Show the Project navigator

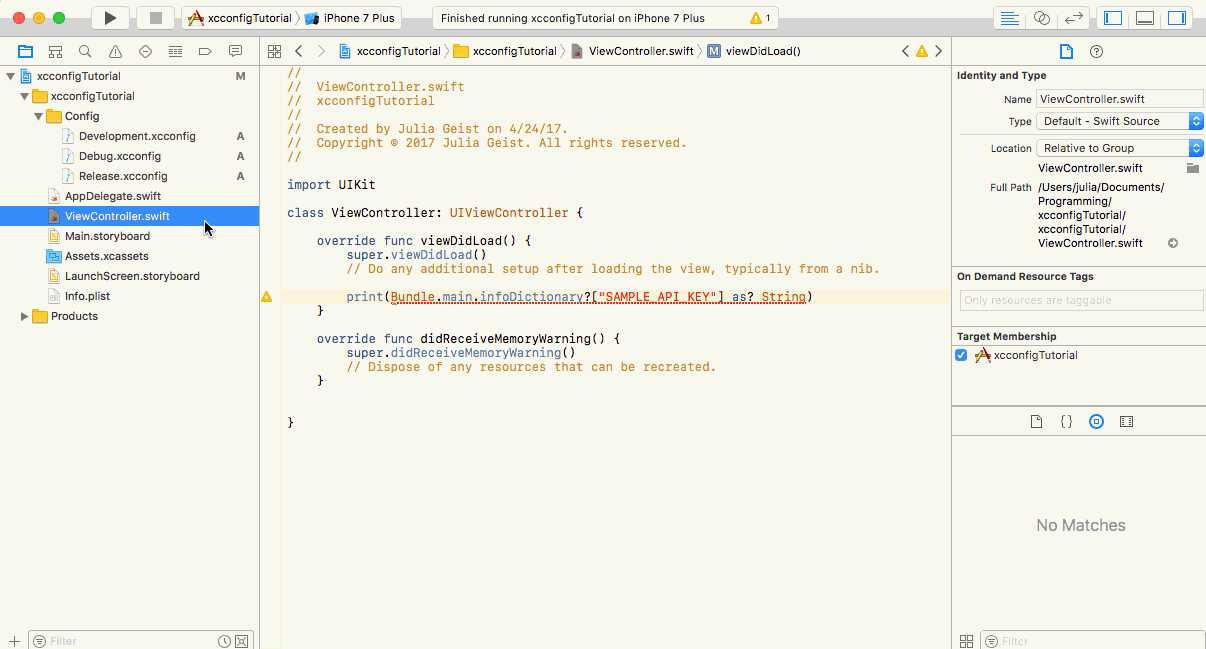pyautogui.click(x=25, y=51)
